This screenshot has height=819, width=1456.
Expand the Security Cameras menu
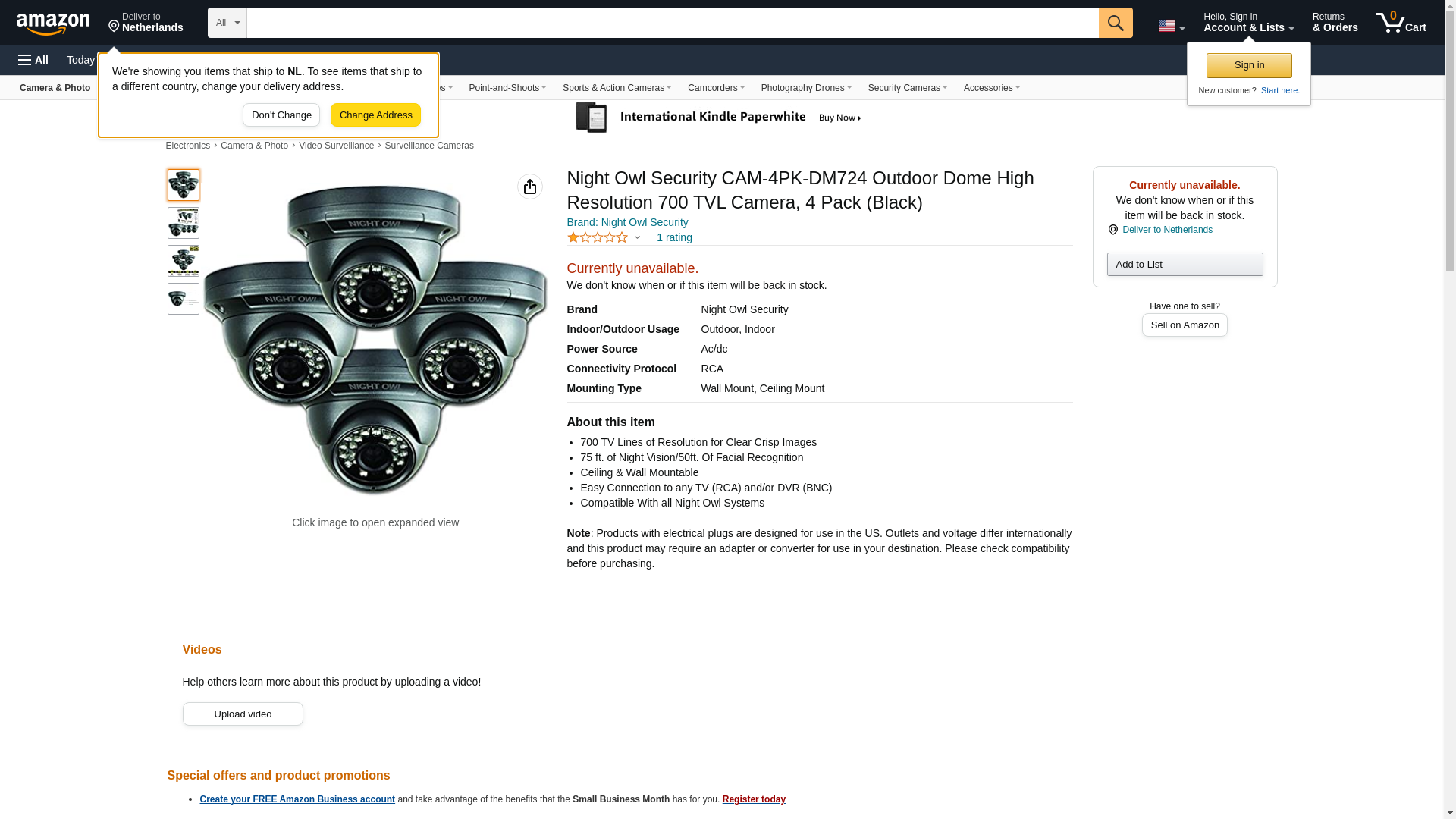click(x=907, y=88)
